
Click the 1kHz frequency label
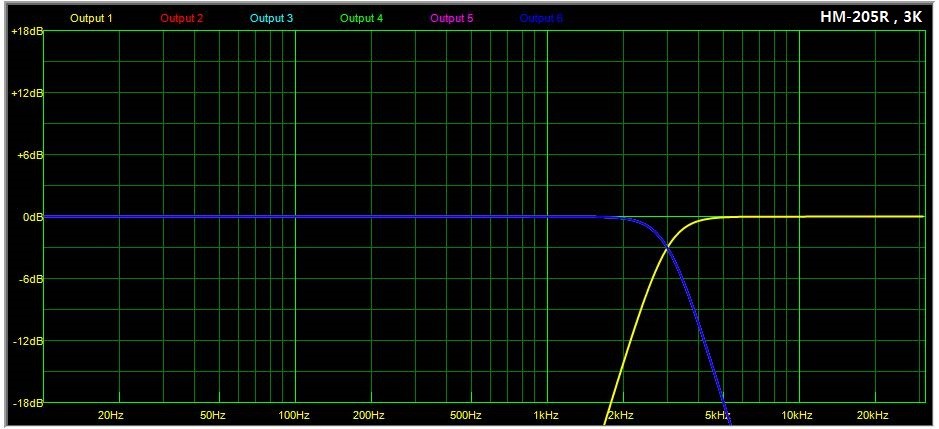[x=545, y=415]
